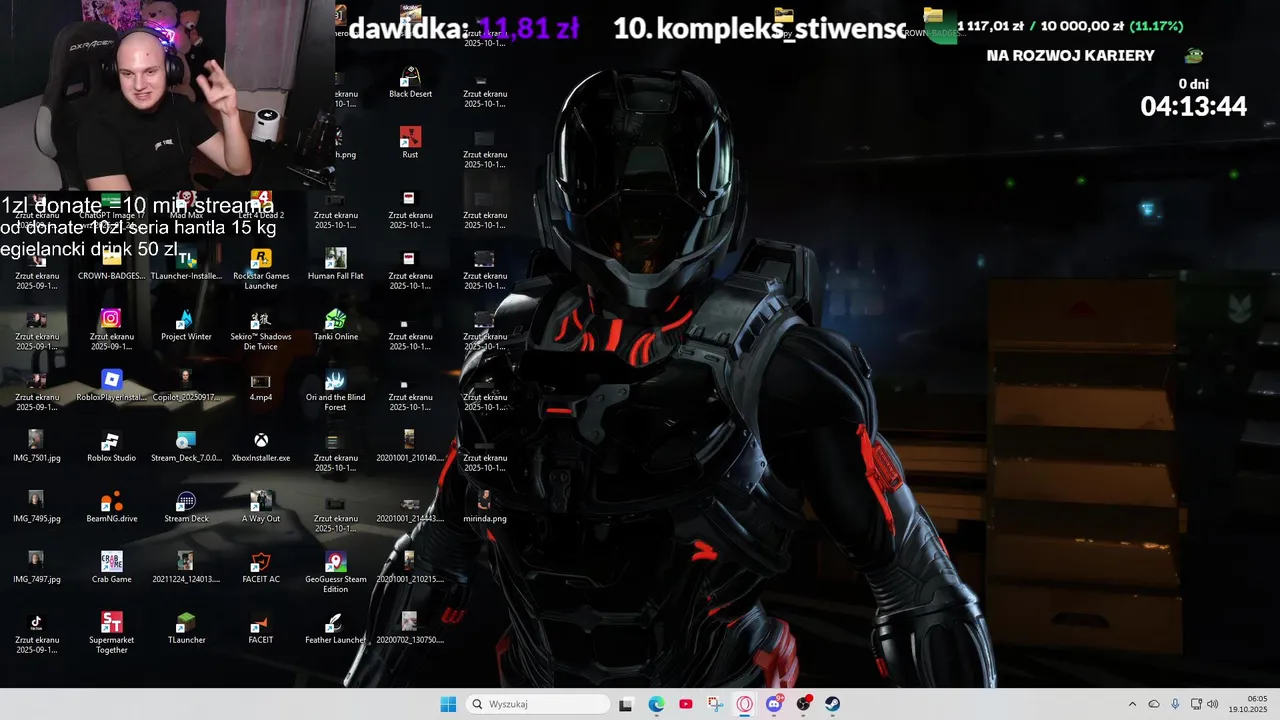Open the CROWN-BADGES folder under the overlay text

[x=112, y=265]
